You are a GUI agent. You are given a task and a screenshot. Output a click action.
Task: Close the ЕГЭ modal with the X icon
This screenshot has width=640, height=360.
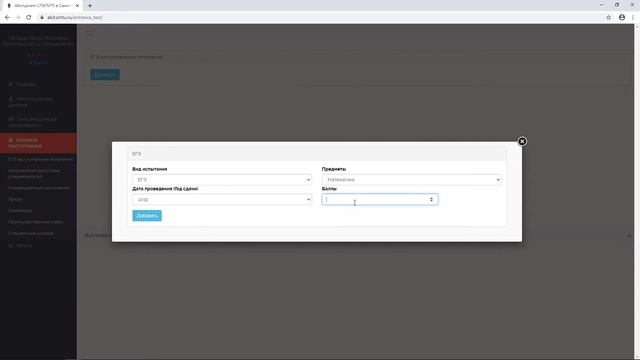tap(522, 141)
